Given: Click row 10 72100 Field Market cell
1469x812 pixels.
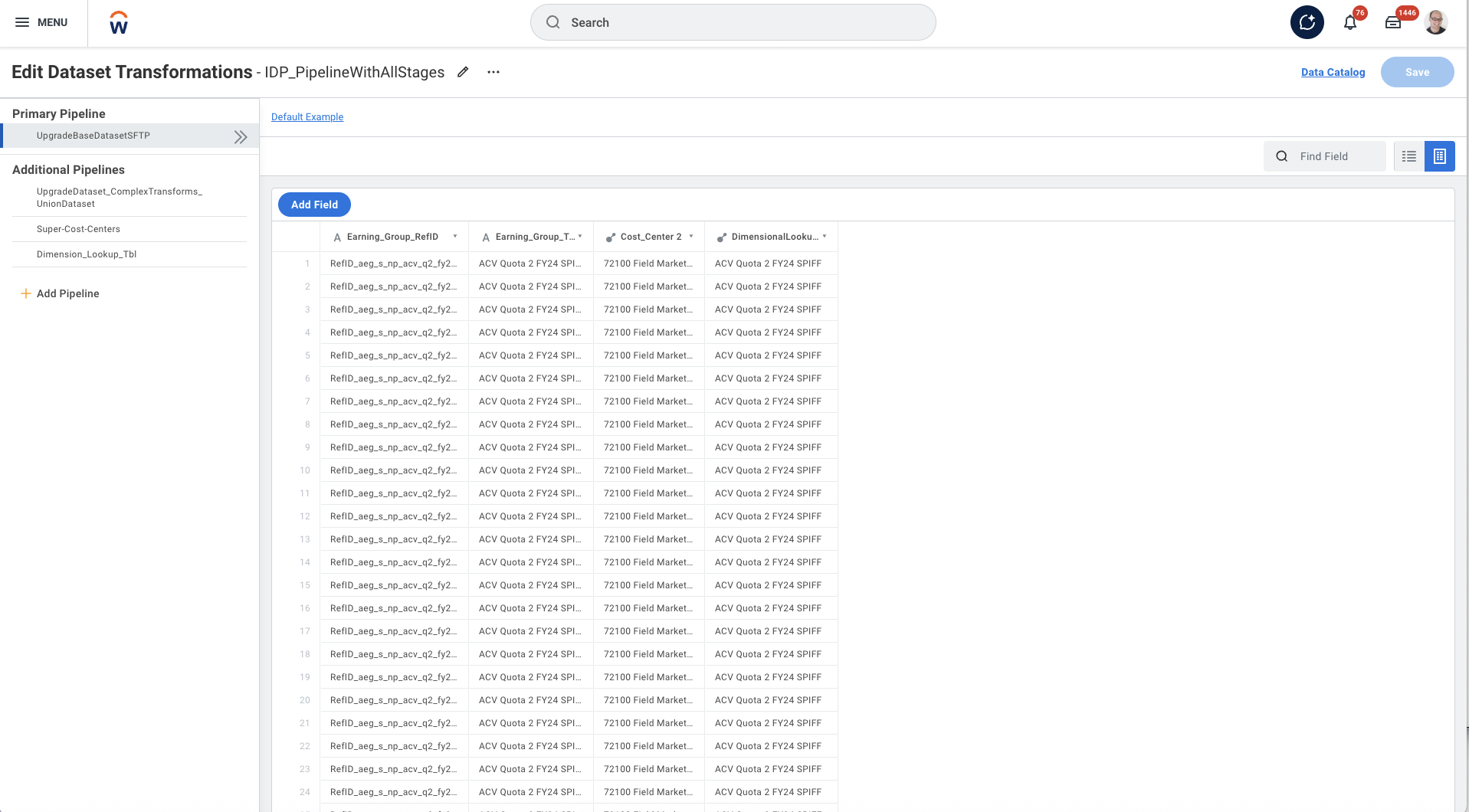Looking at the screenshot, I should click(649, 470).
